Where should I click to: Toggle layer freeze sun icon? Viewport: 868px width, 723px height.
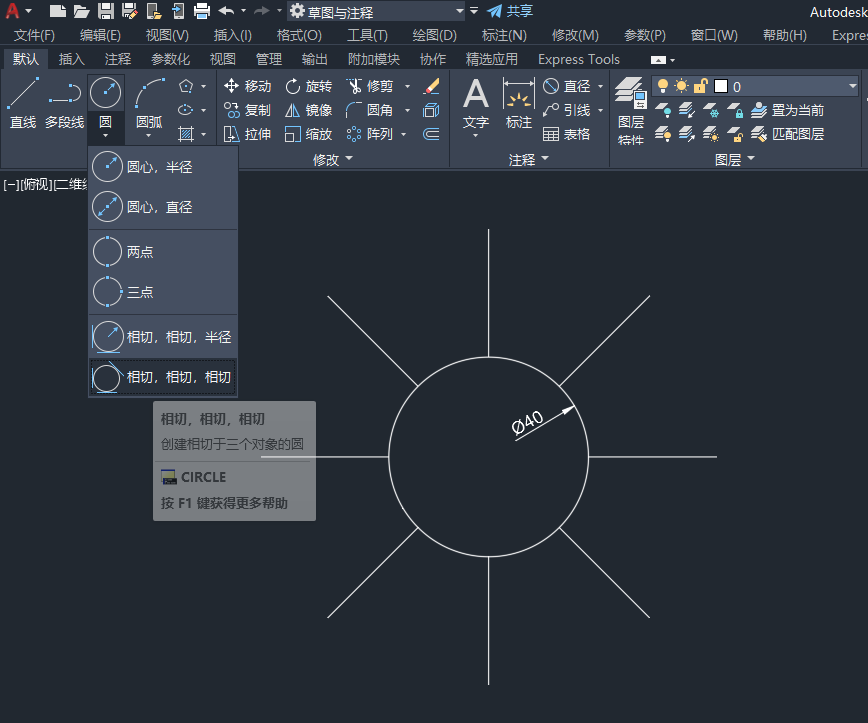(681, 86)
